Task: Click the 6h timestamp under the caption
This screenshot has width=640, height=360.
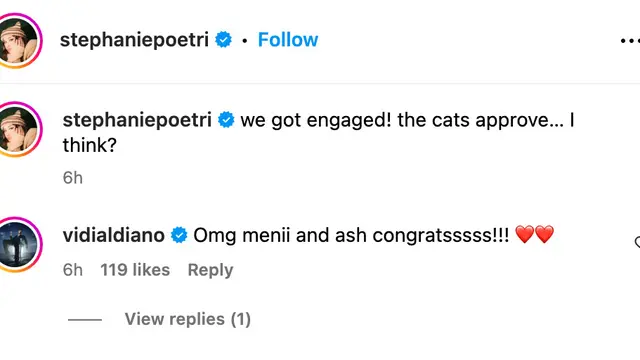Action: [x=73, y=178]
